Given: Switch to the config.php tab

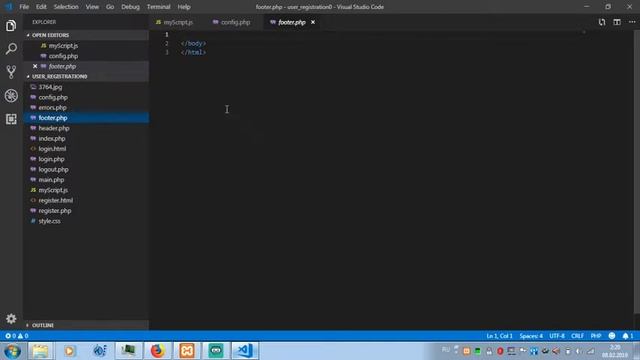Looking at the screenshot, I should pos(232,22).
